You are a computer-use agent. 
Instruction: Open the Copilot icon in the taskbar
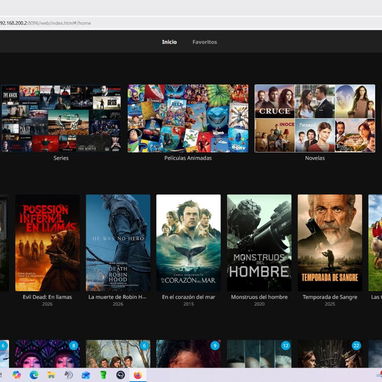point(16,375)
